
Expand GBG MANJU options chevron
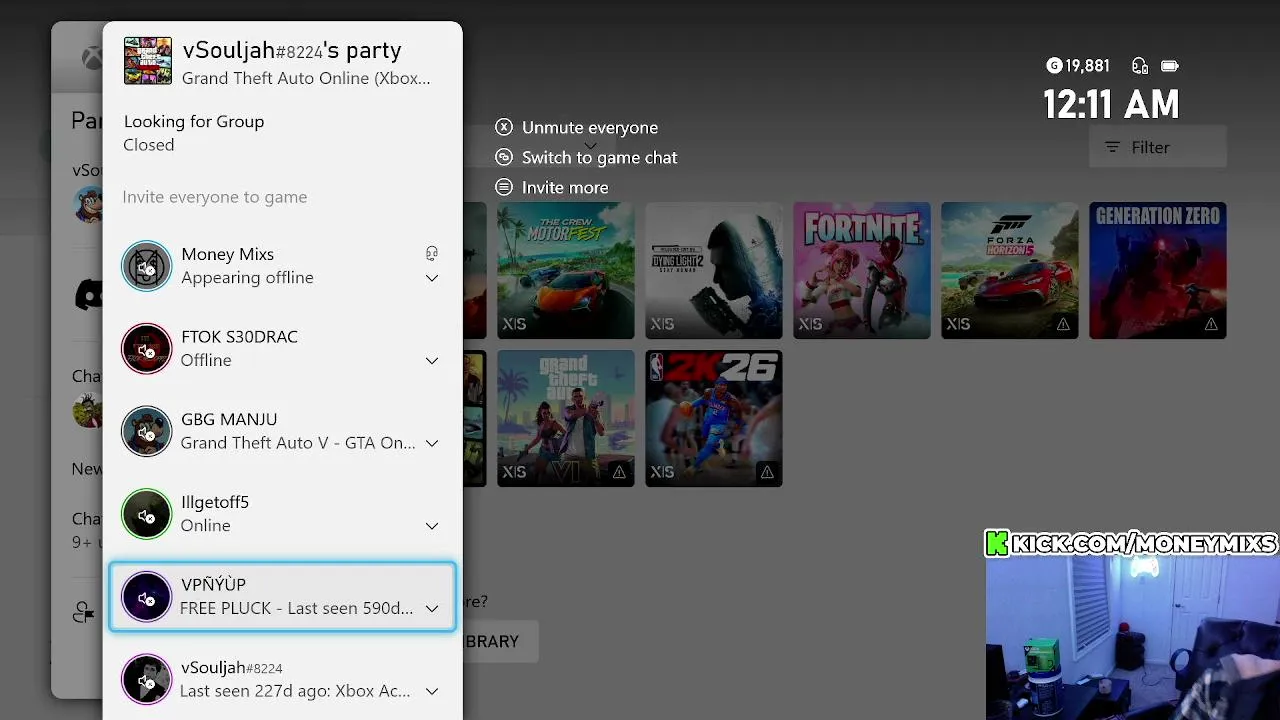click(x=432, y=443)
